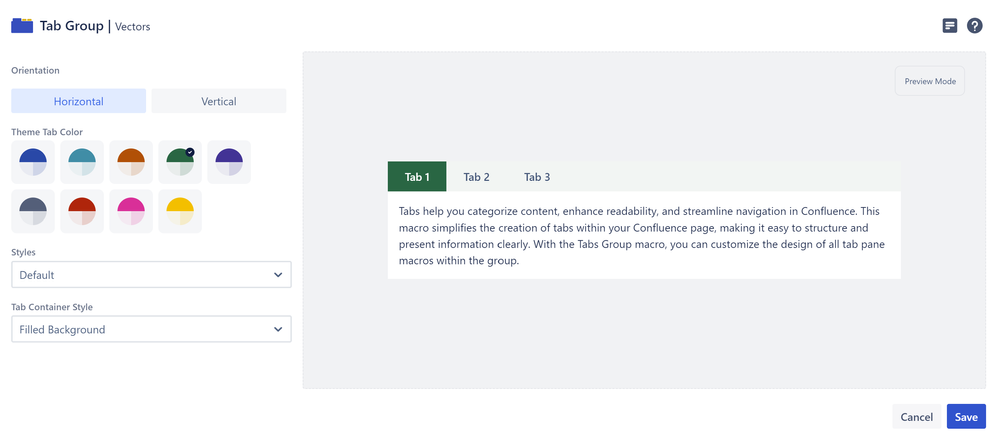
Task: Choose the teal theme tab color
Action: pyautogui.click(x=82, y=162)
